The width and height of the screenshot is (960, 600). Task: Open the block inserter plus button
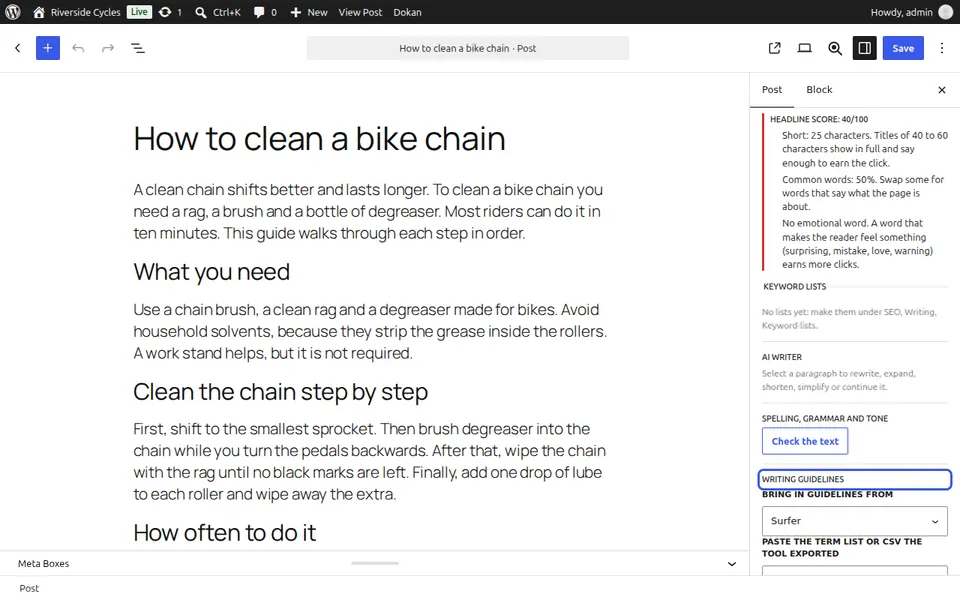(x=48, y=48)
